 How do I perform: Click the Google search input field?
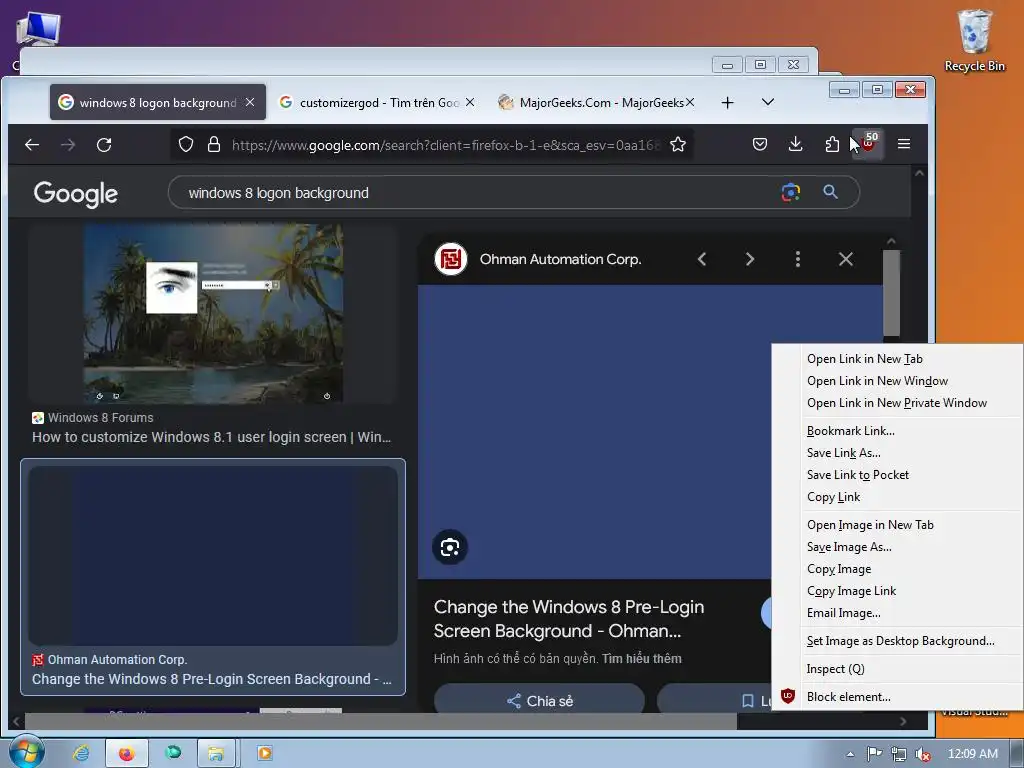477,193
